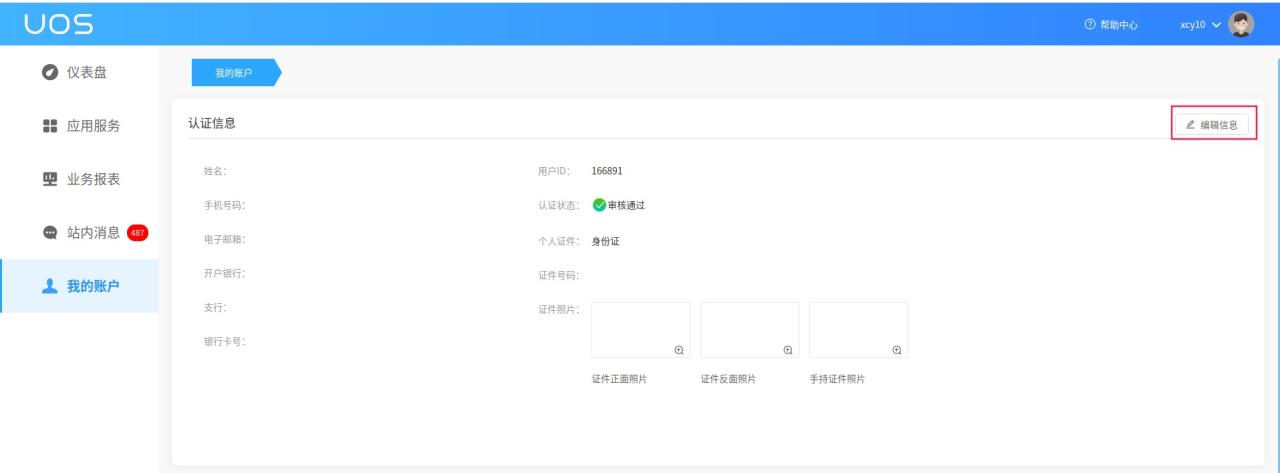Click the site messages chat bubble icon
1280x473 pixels.
click(x=50, y=233)
